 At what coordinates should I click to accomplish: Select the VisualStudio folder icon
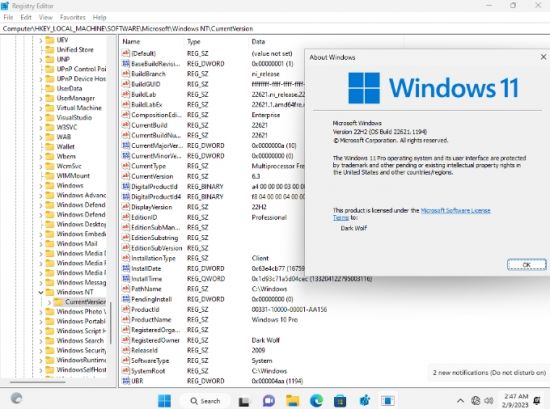50,118
